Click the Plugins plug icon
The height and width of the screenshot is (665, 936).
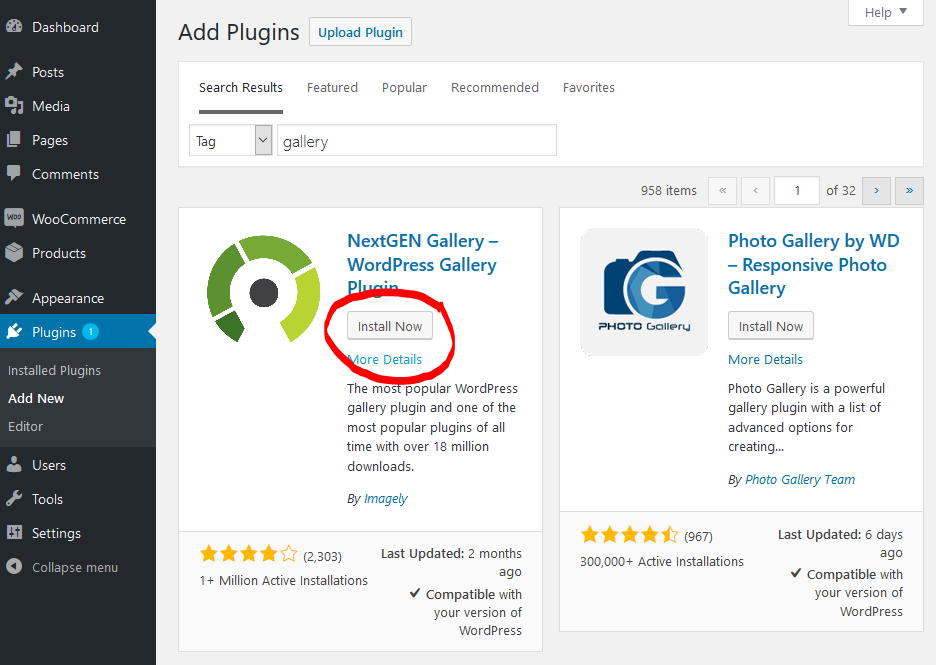click(14, 331)
